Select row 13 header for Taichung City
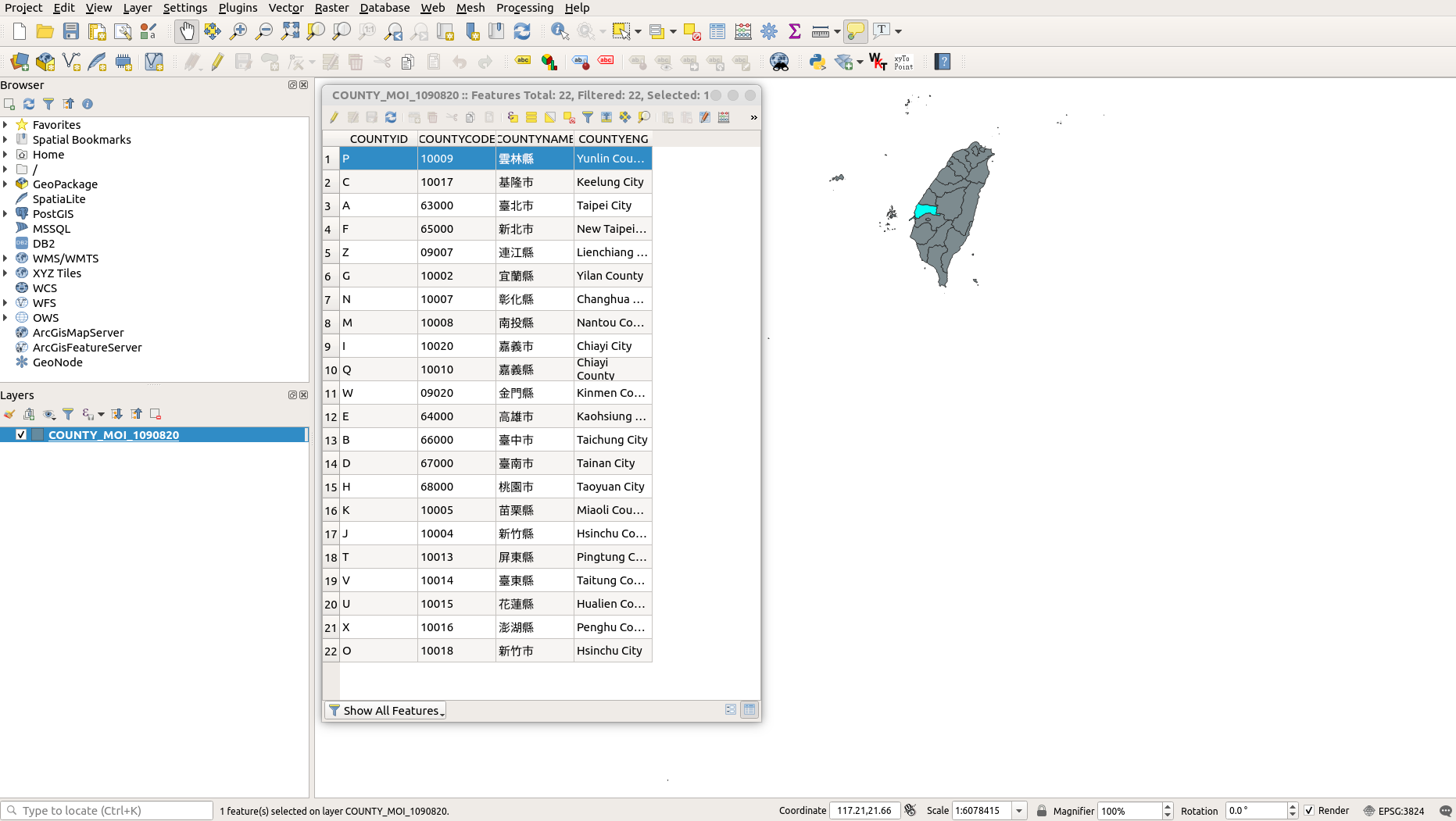This screenshot has height=821, width=1456. (x=331, y=440)
